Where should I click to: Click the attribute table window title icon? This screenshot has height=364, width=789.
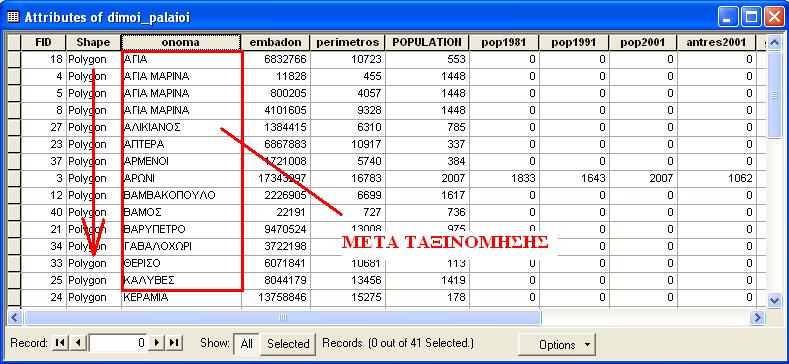(x=14, y=18)
